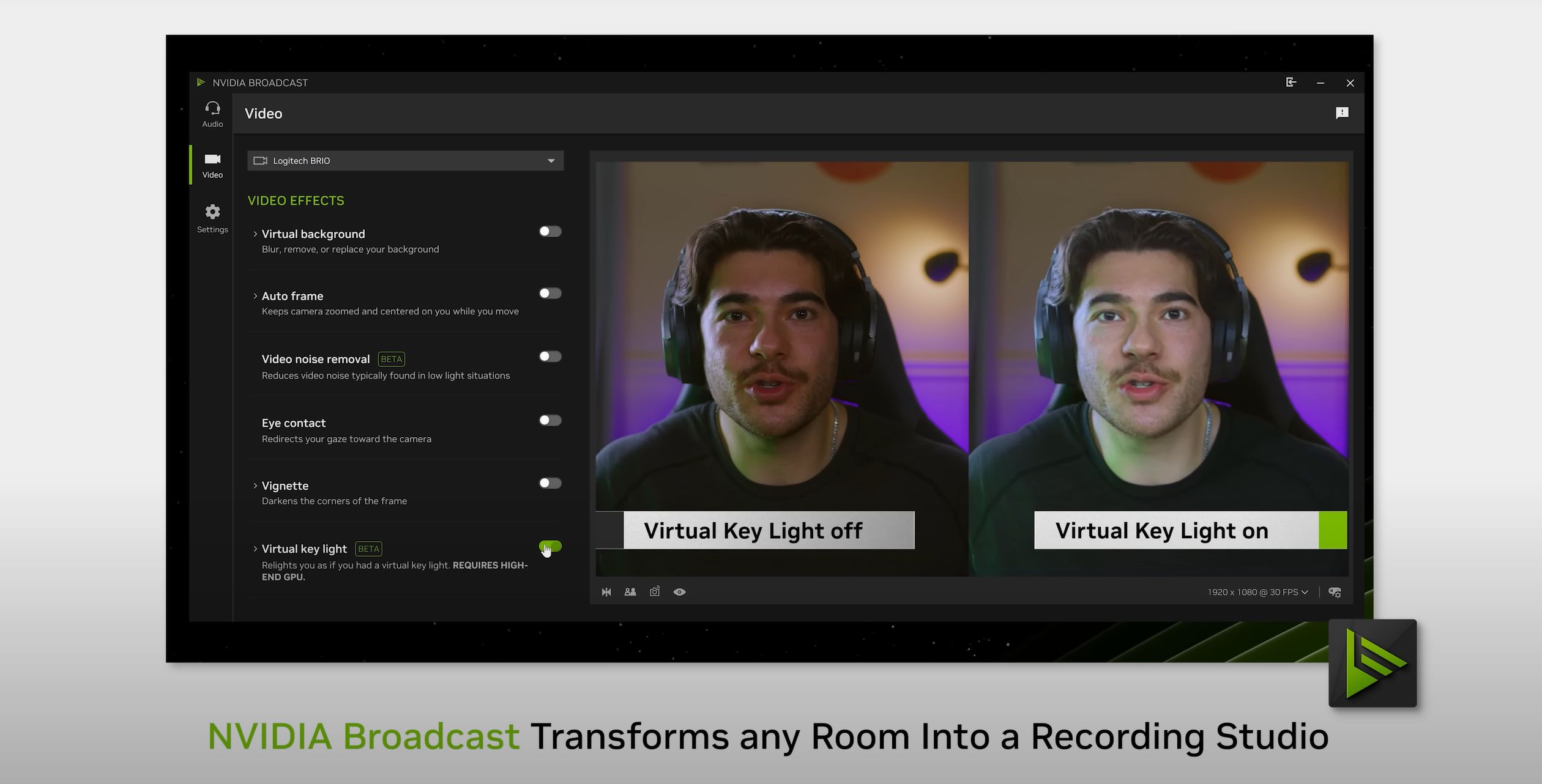Open Settings from the sidebar

[212, 219]
